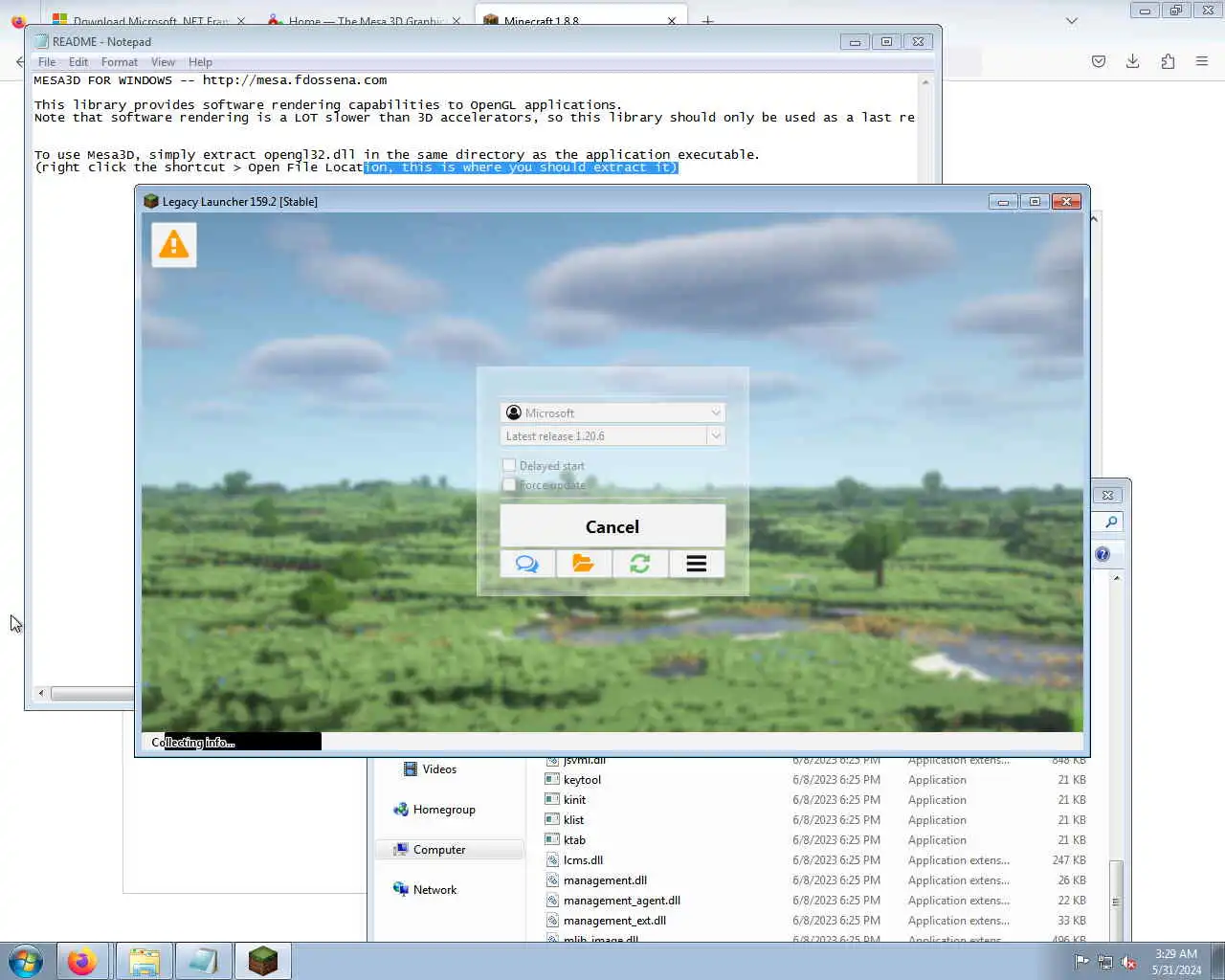Switch to the Mesa 3D Graphics browser tab
Image resolution: width=1225 pixels, height=980 pixels.
point(364,20)
